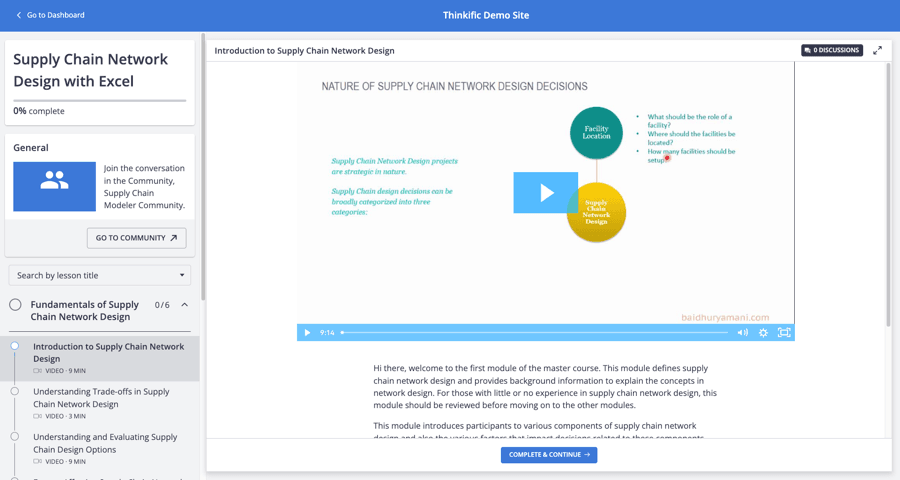900x480 pixels.
Task: Click the Go to Community button
Action: pyautogui.click(x=136, y=238)
